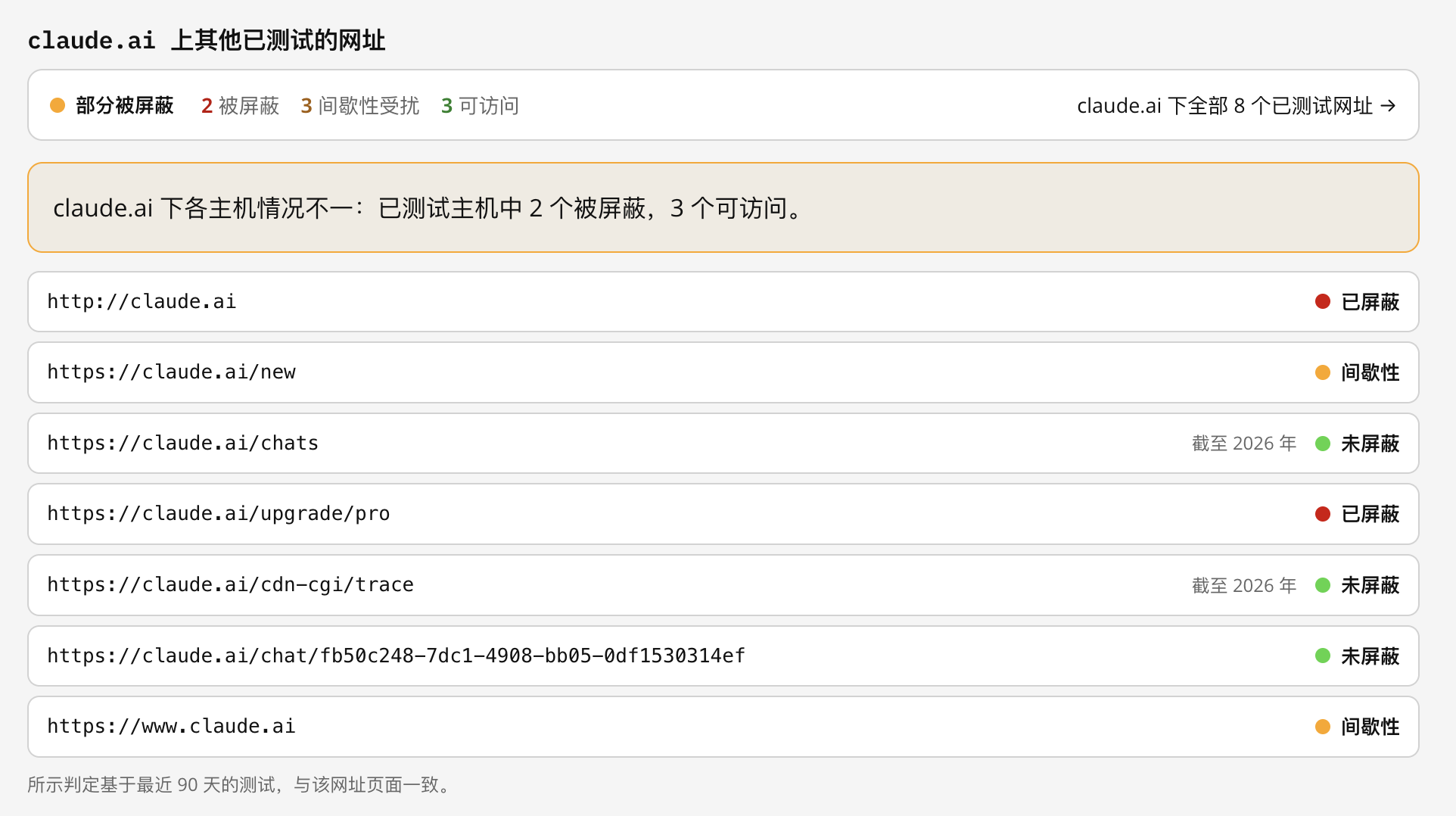Click the 2 被屏蔽 count

click(240, 105)
